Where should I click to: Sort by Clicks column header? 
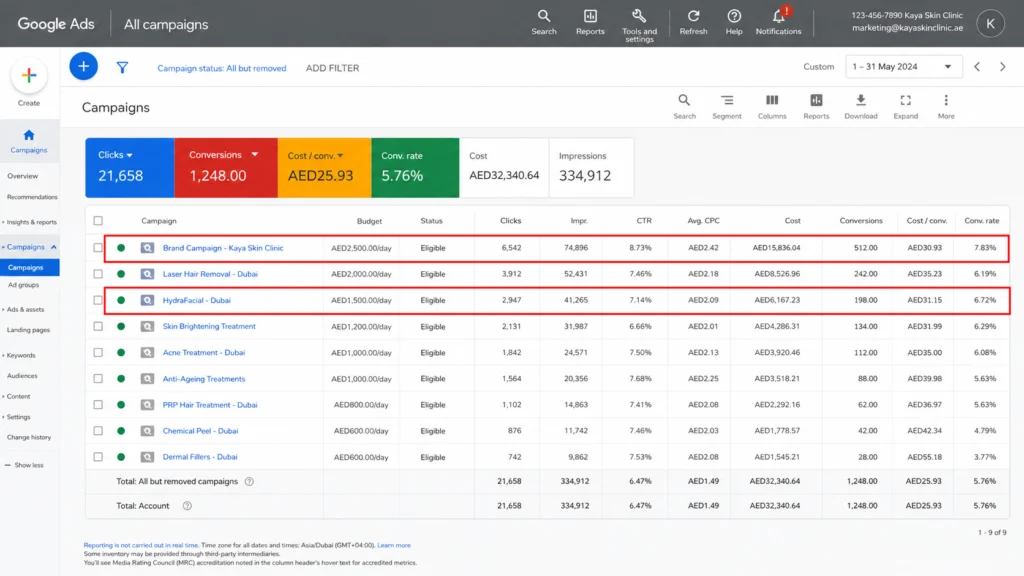click(x=510, y=221)
